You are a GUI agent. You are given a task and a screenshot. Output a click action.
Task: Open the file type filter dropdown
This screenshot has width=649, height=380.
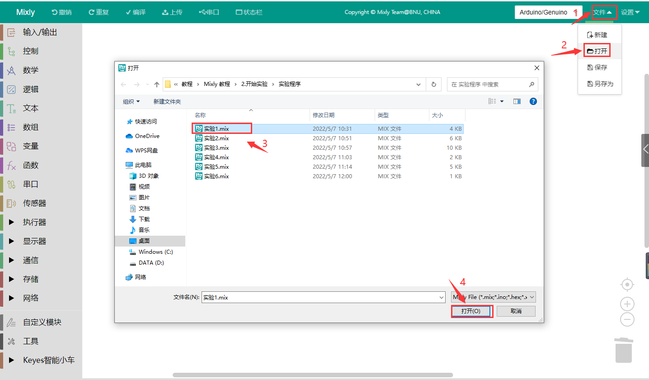coord(493,297)
